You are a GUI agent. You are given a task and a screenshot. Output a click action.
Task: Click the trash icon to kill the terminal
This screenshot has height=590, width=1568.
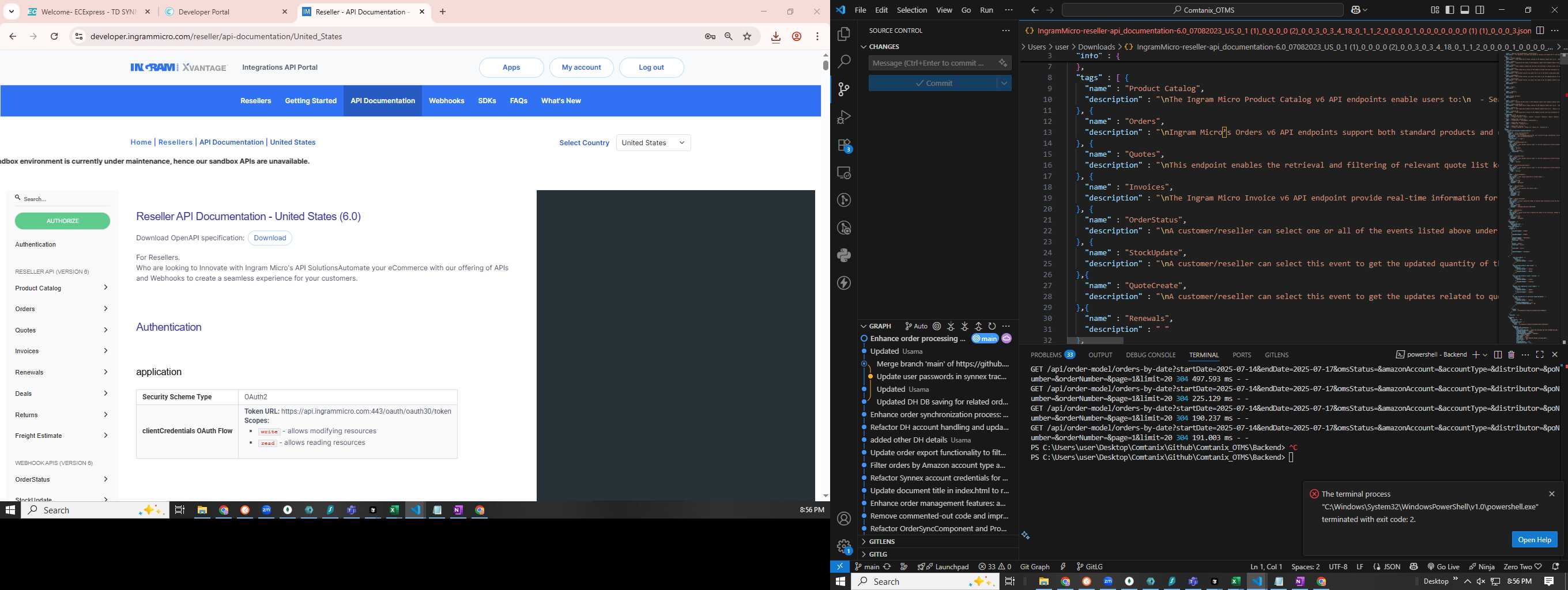(1512, 354)
